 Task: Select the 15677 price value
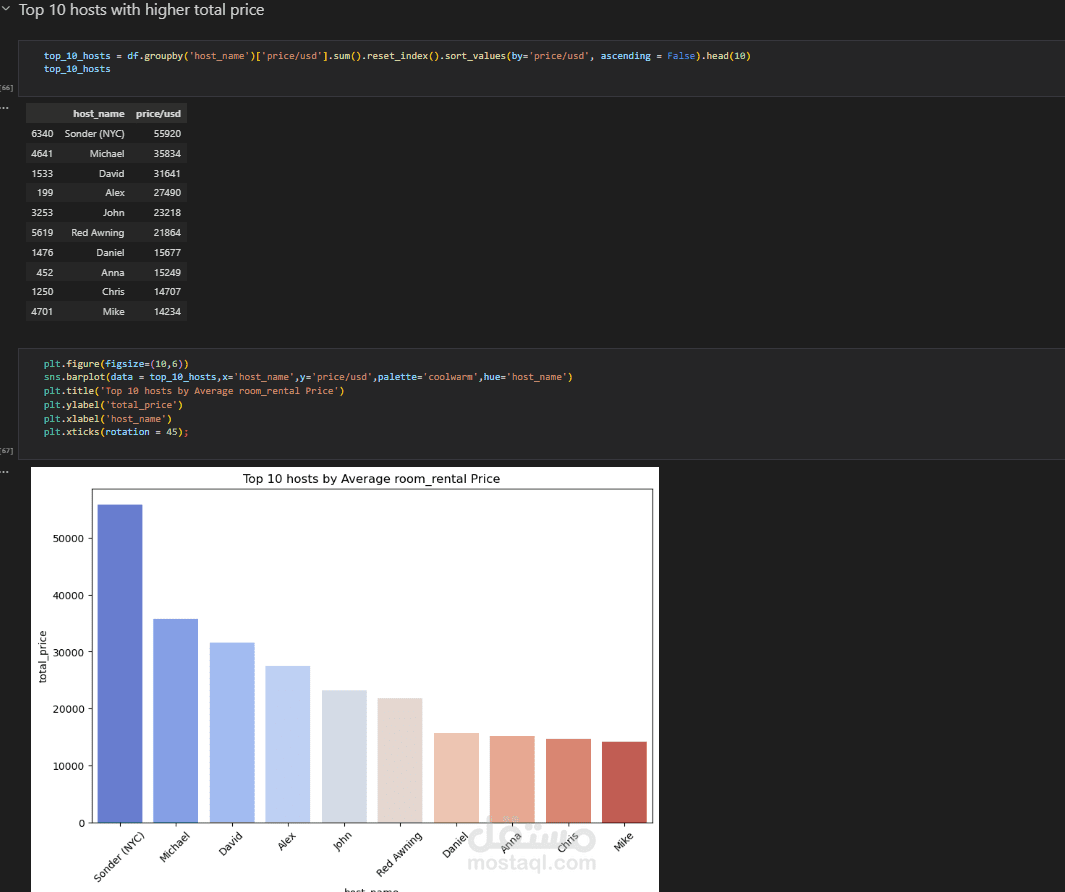pos(167,253)
